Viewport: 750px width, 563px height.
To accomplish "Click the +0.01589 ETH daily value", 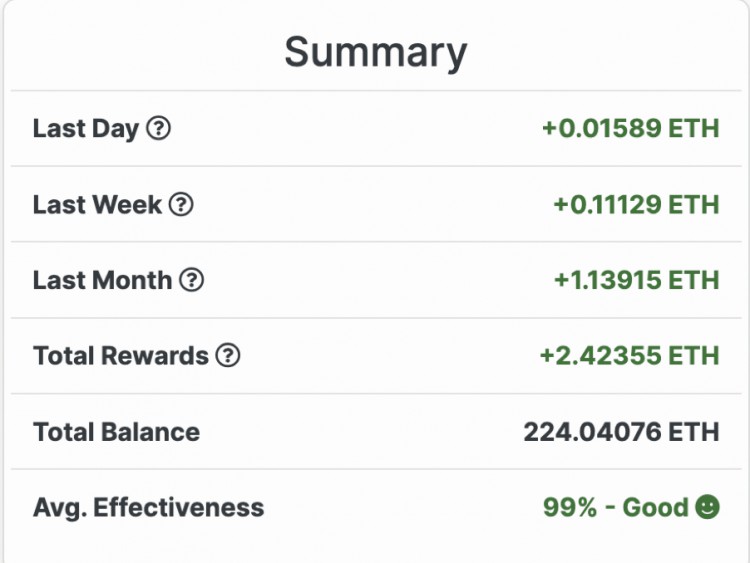I will coord(631,129).
